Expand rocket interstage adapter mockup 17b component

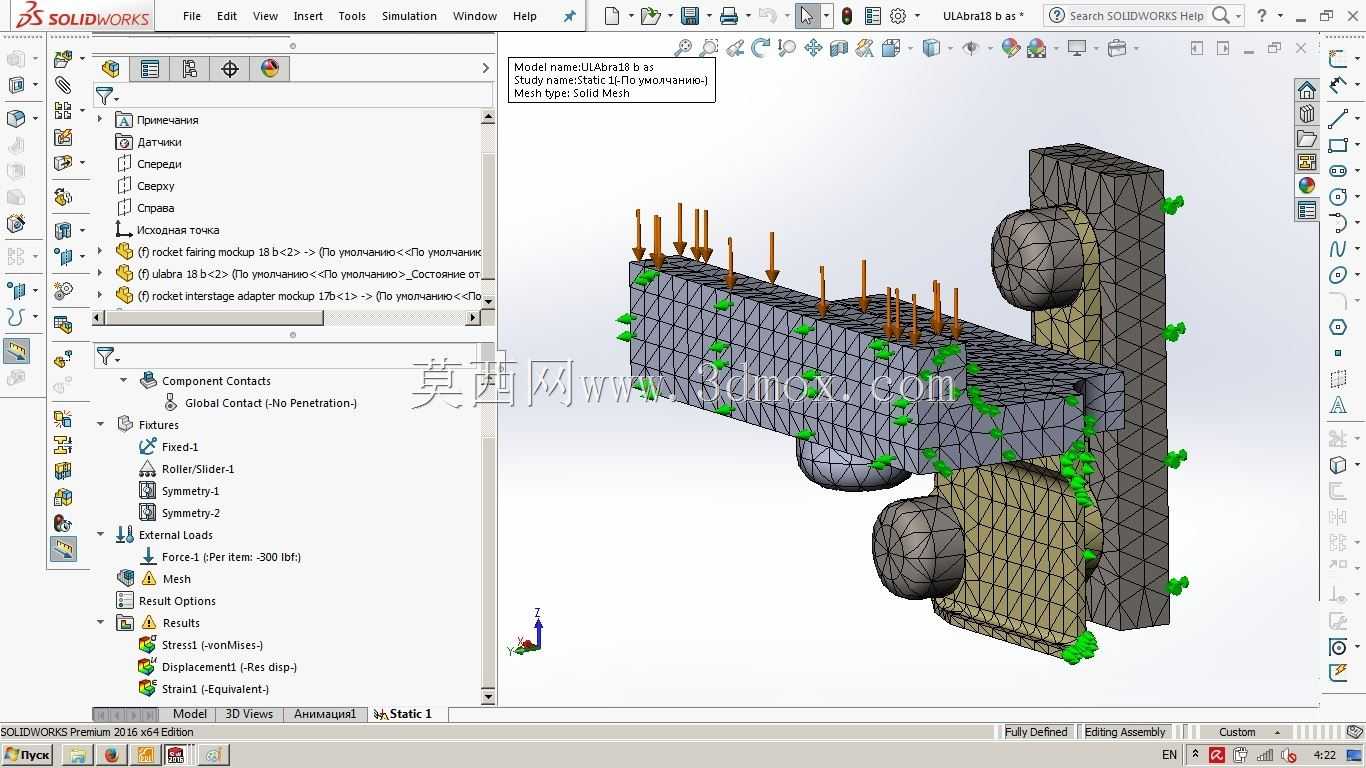(x=100, y=296)
